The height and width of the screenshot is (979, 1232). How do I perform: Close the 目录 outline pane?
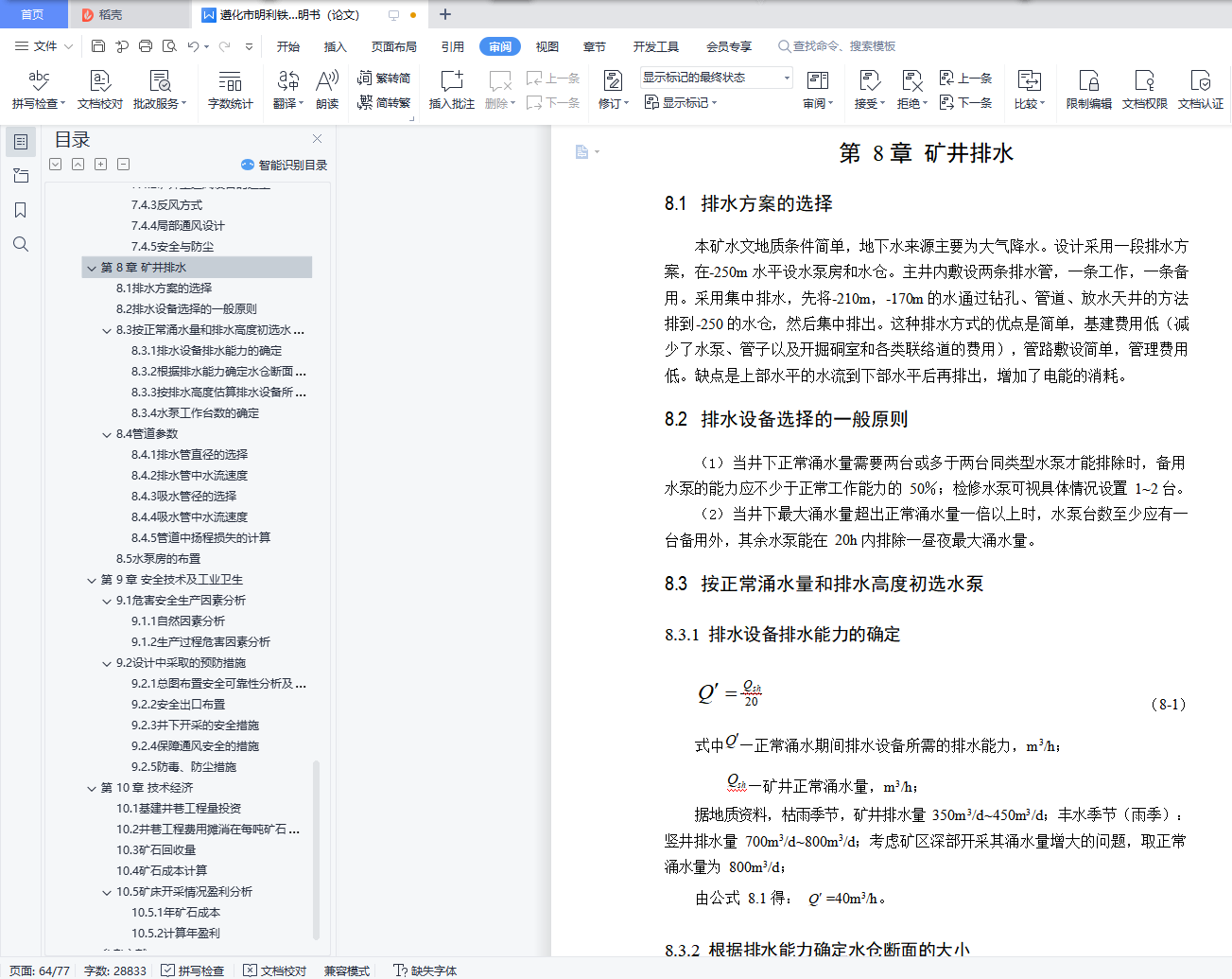(x=318, y=139)
